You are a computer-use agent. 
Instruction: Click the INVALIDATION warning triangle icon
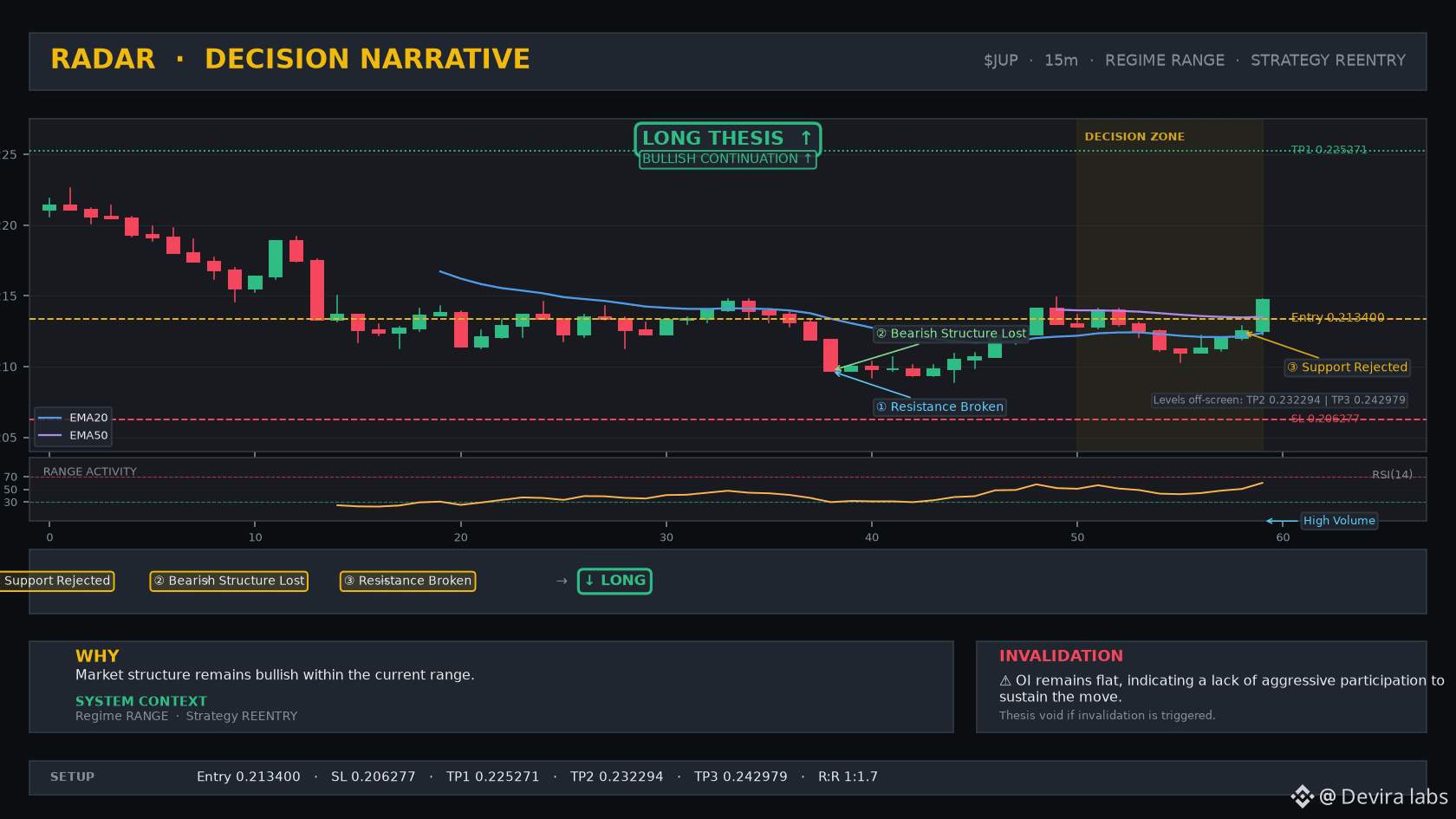click(x=1005, y=681)
